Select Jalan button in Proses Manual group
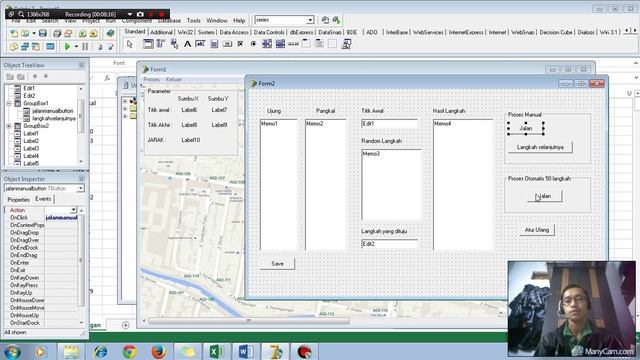 coord(526,128)
